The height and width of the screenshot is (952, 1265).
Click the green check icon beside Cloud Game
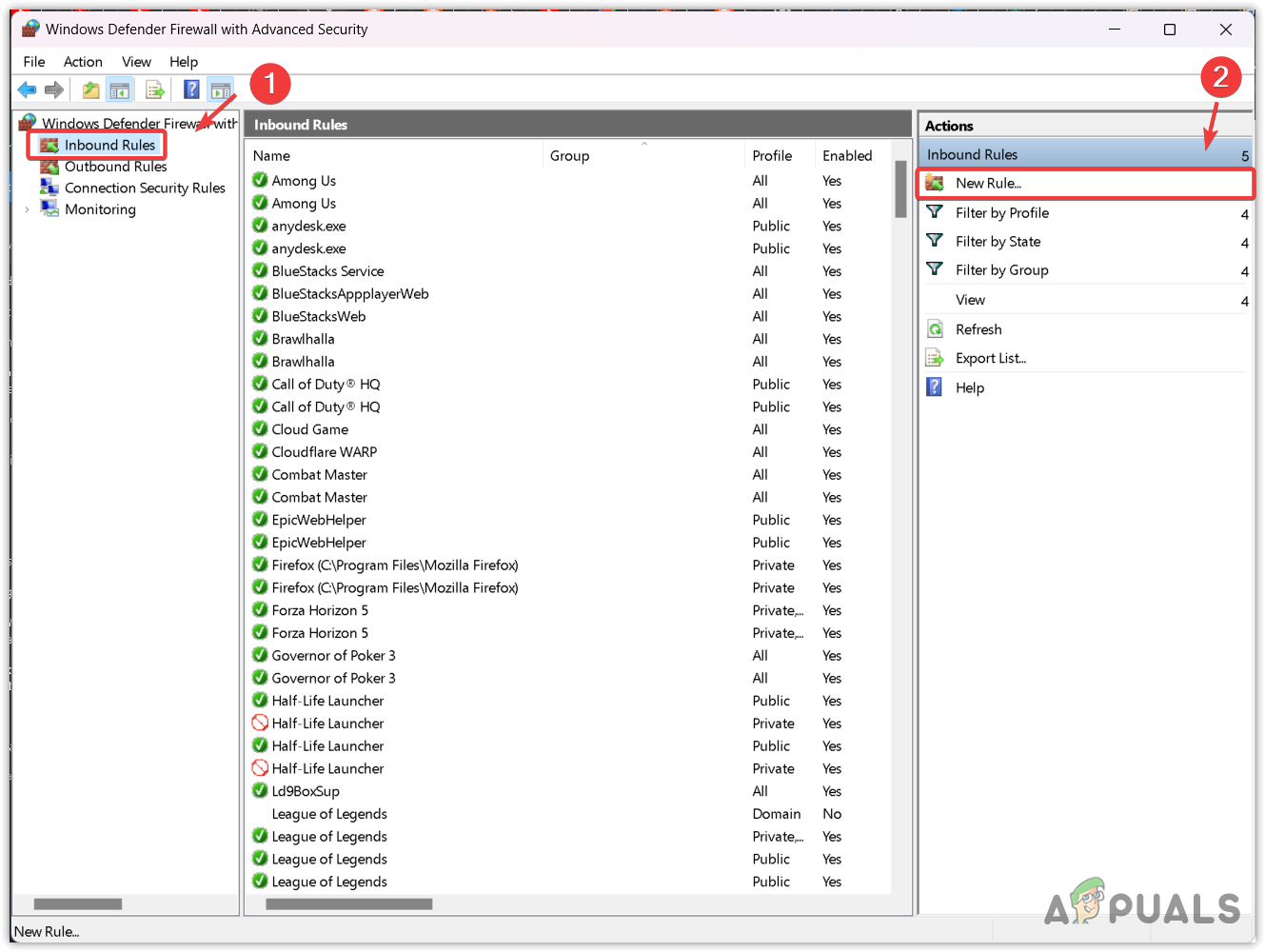click(x=260, y=428)
